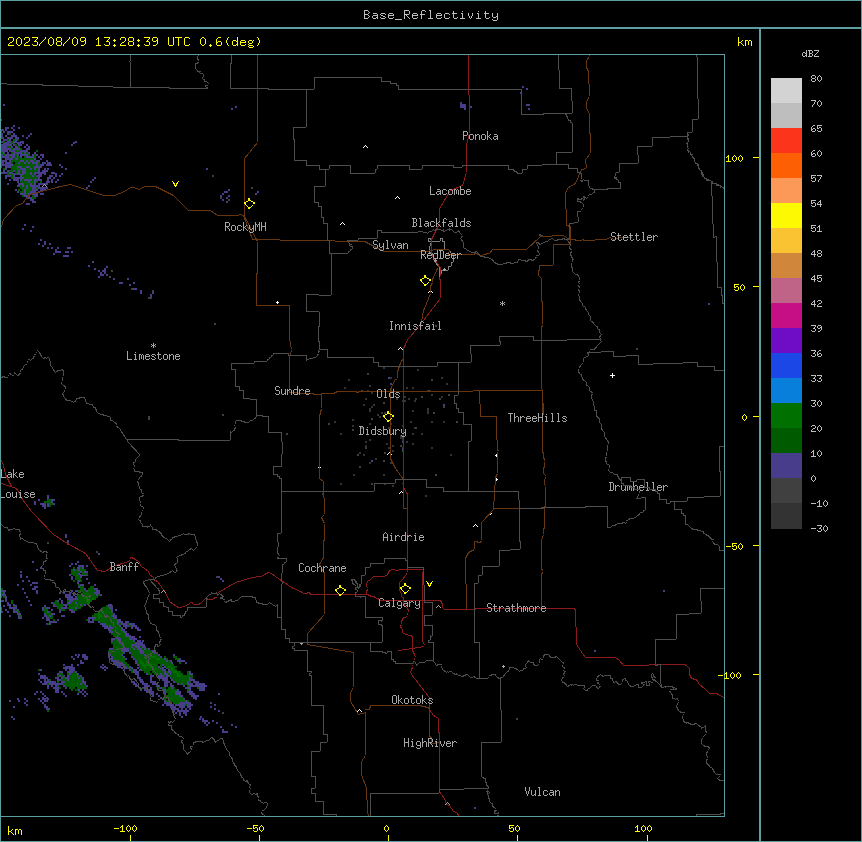Select the yellow diamond marker south of RedDeer
862x842 pixels.
click(x=426, y=281)
